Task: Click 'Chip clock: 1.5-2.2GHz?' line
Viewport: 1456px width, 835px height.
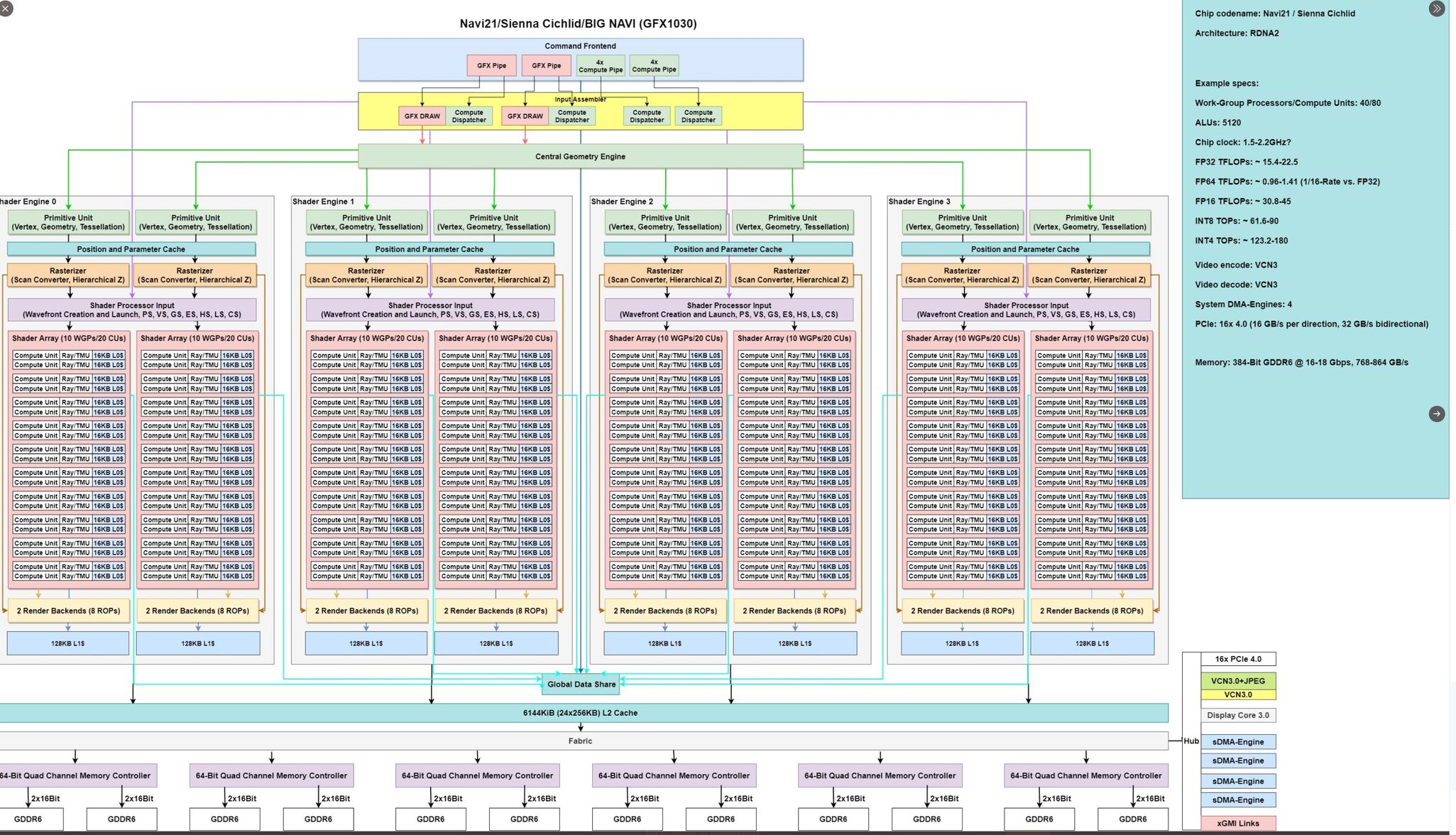Action: point(1243,142)
